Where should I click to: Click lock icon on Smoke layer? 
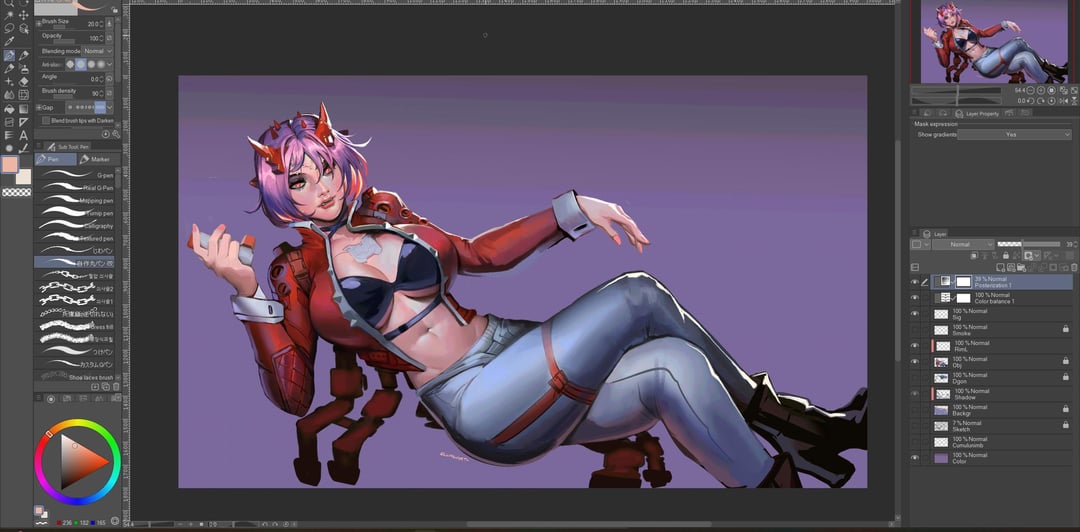(x=1065, y=328)
